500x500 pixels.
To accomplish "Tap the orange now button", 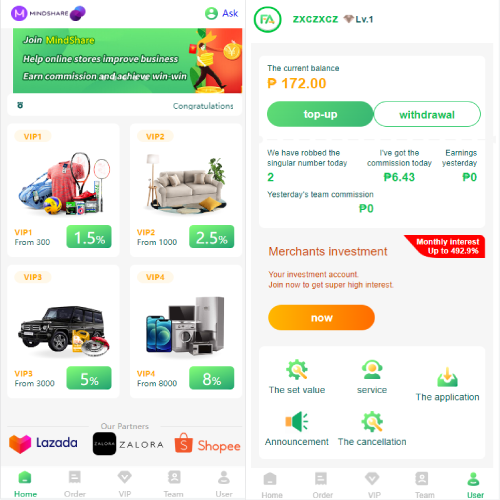I will click(321, 318).
